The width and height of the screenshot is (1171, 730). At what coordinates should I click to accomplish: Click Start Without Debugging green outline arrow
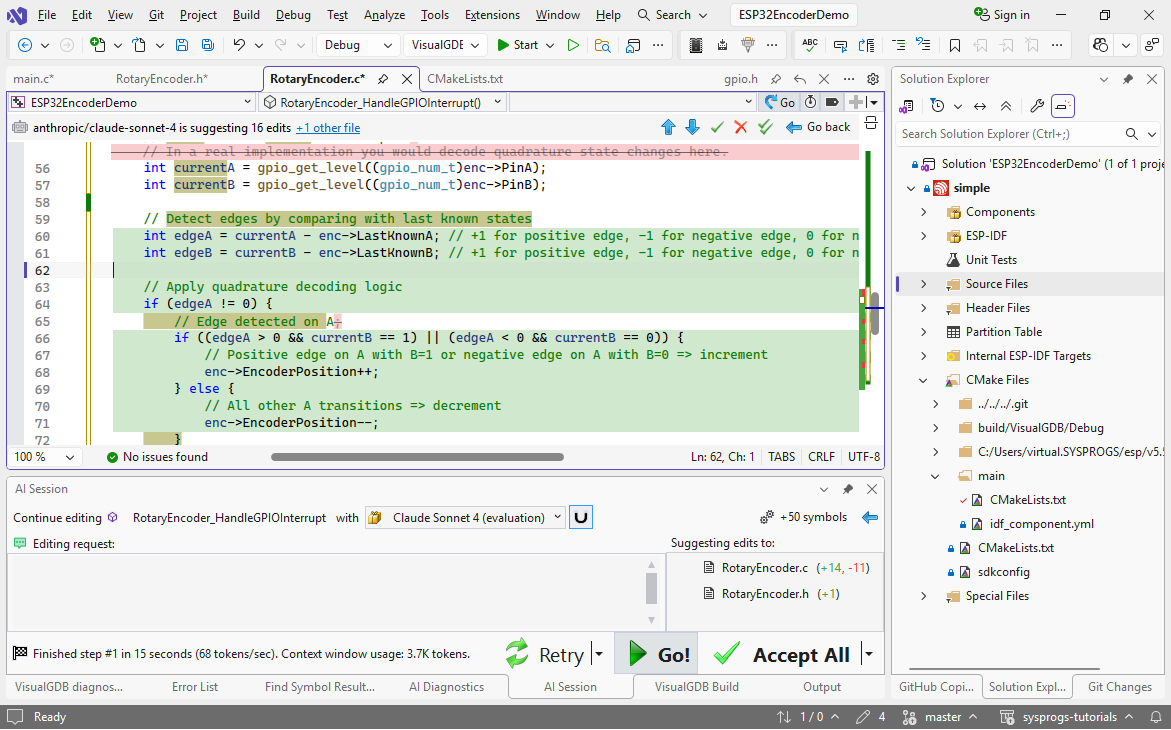(x=573, y=45)
